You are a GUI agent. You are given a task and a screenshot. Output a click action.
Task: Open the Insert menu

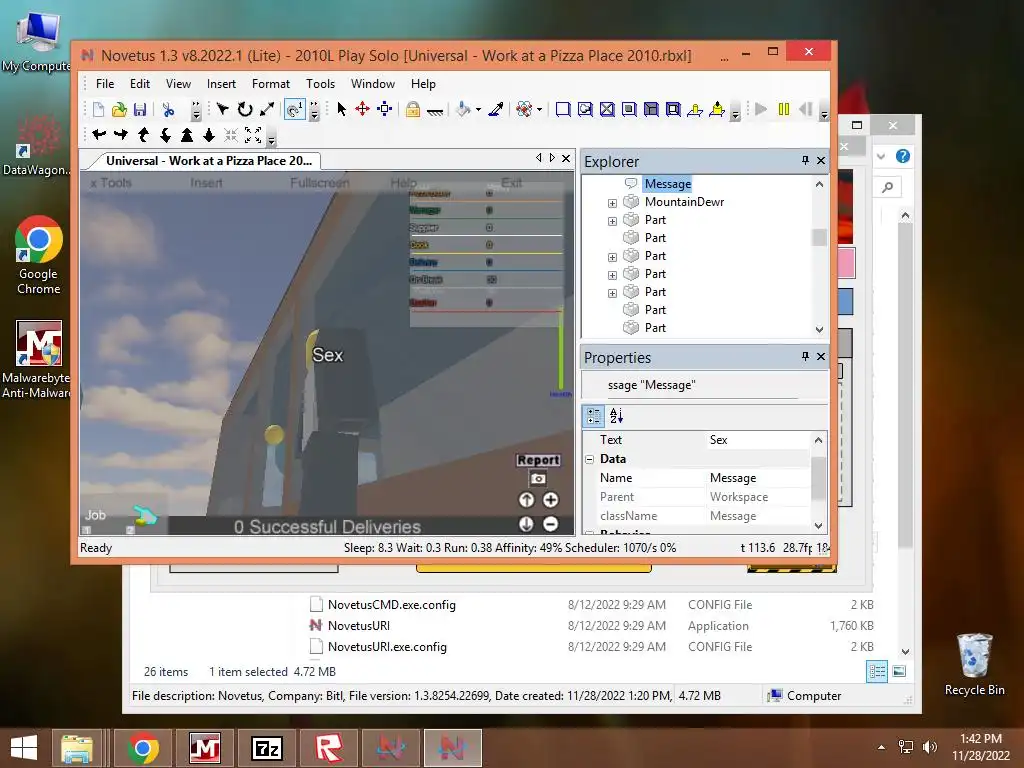coord(221,84)
